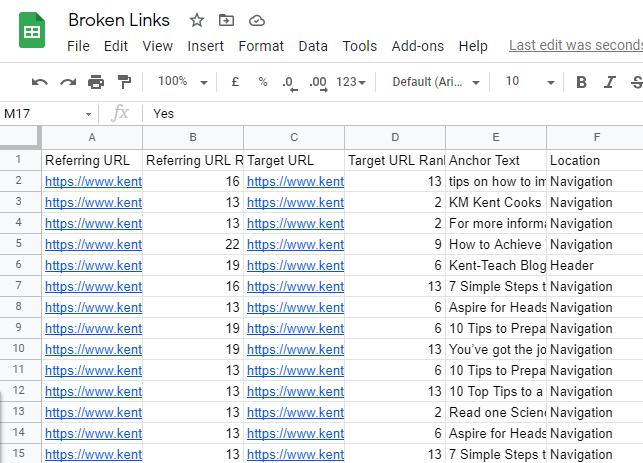Click the Move to folder icon
Screen dimensions: 643x463
(226, 20)
